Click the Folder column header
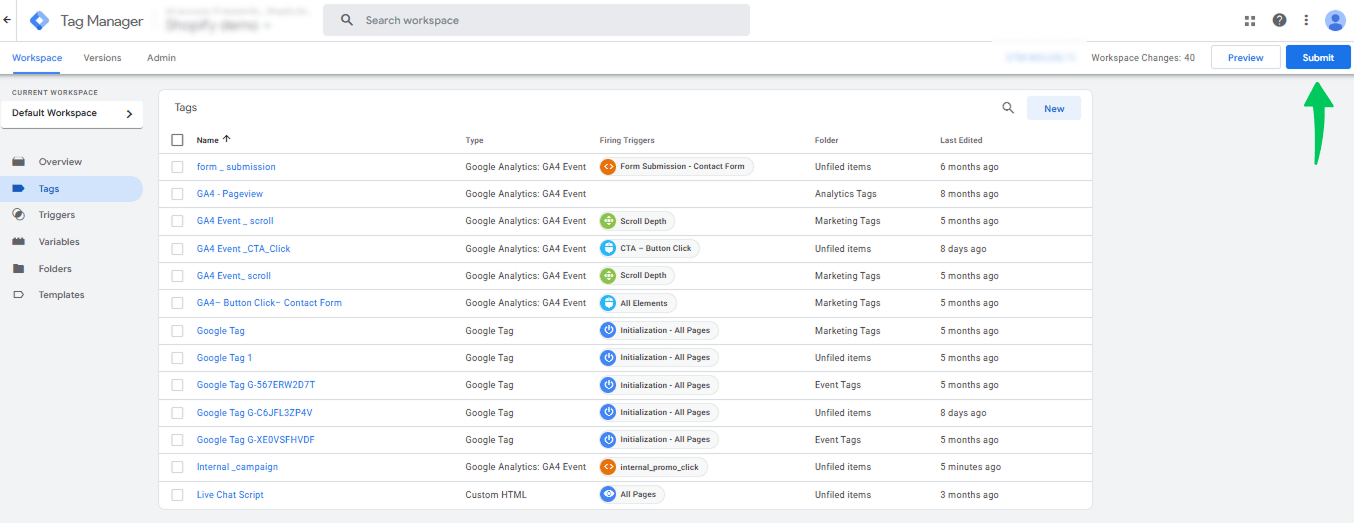 (x=827, y=140)
